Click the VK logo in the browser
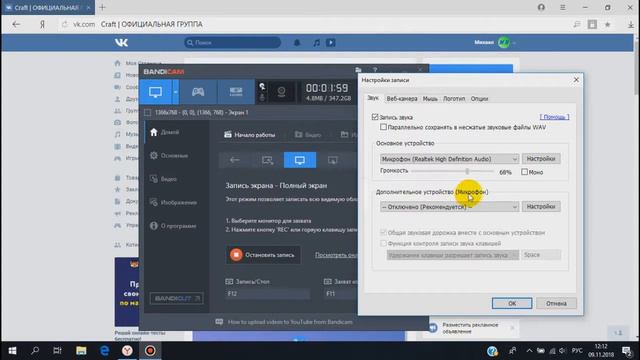 [x=121, y=42]
